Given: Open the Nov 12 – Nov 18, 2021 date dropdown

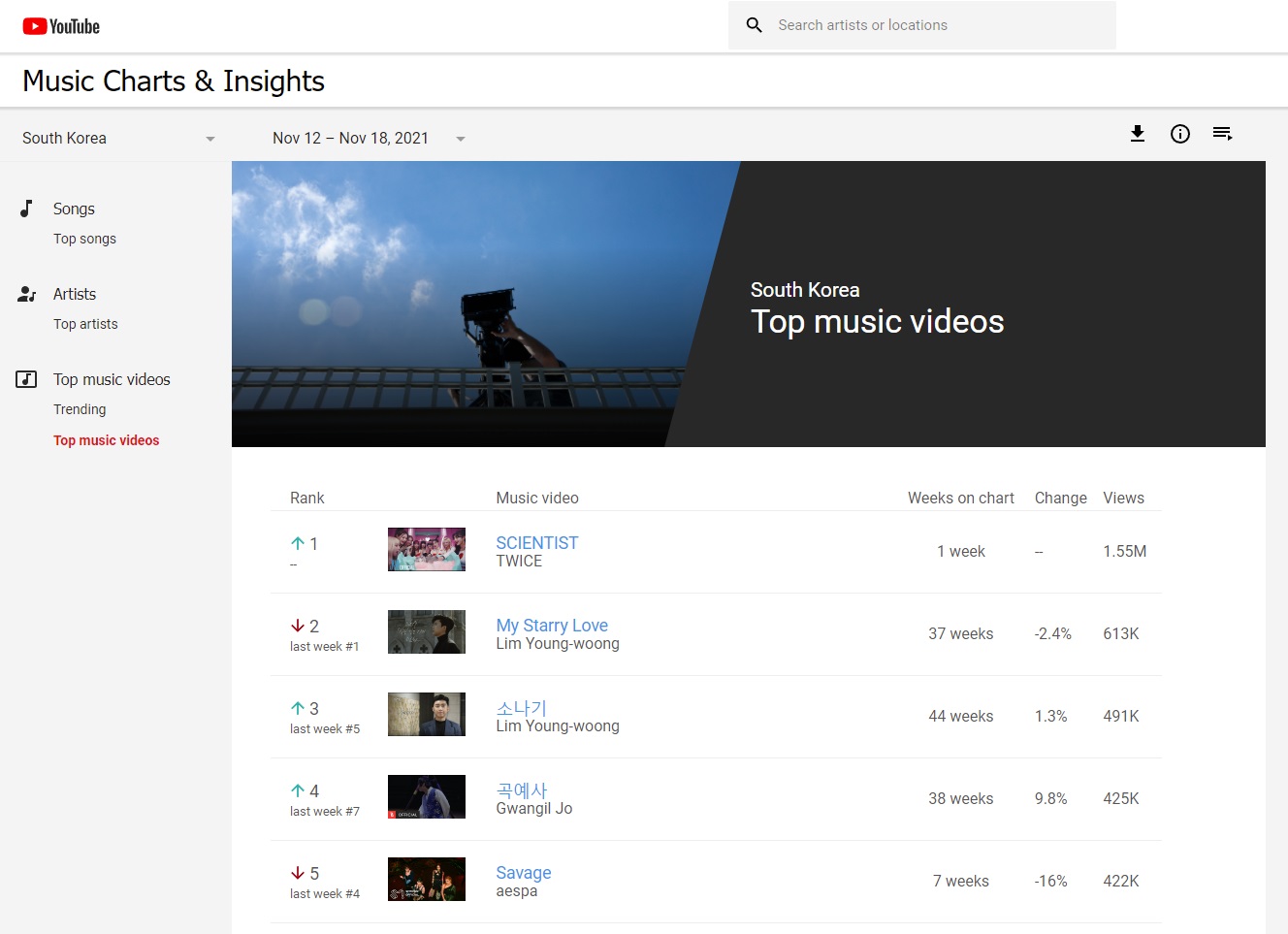Looking at the screenshot, I should [369, 138].
